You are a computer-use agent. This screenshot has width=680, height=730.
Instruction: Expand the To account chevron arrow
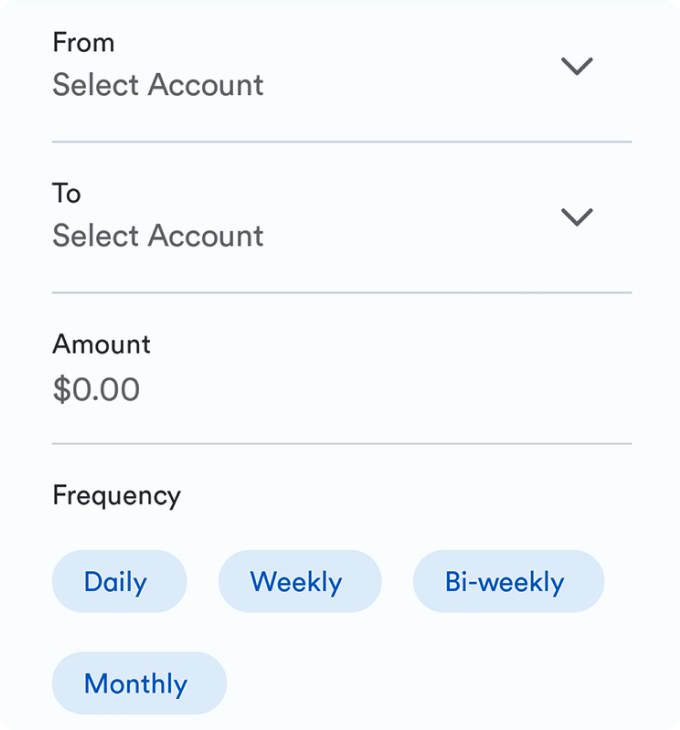(x=577, y=217)
